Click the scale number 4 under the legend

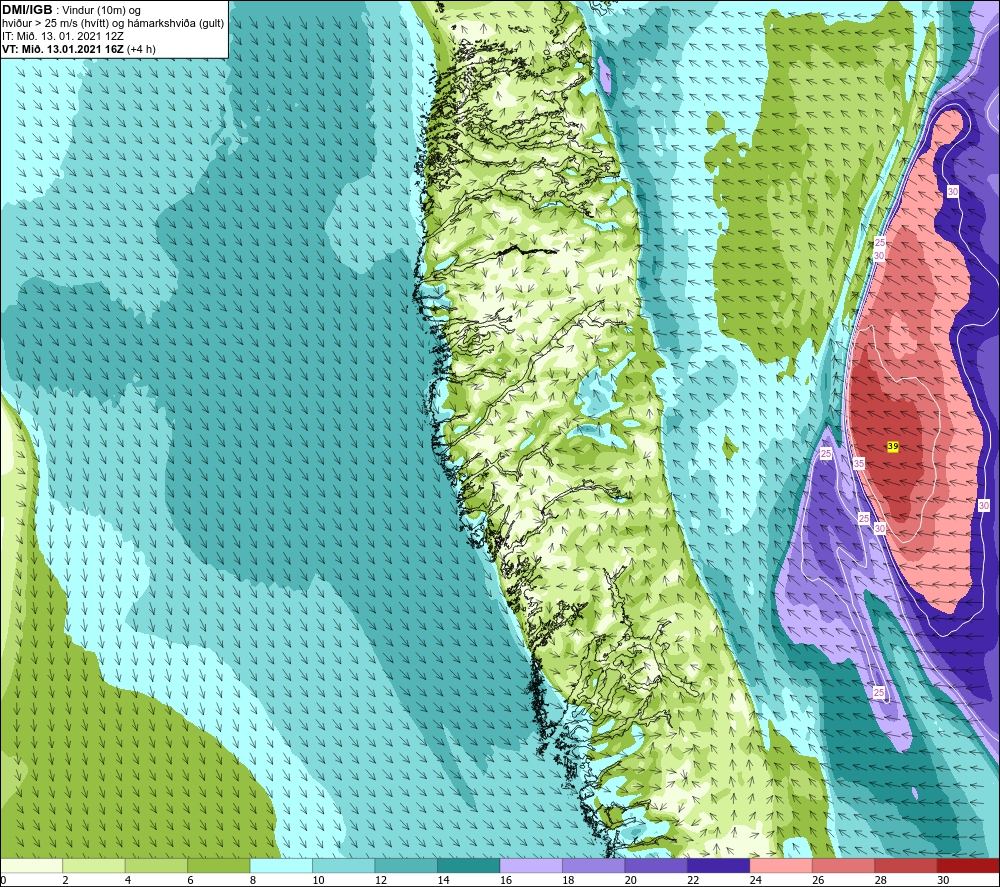click(128, 880)
